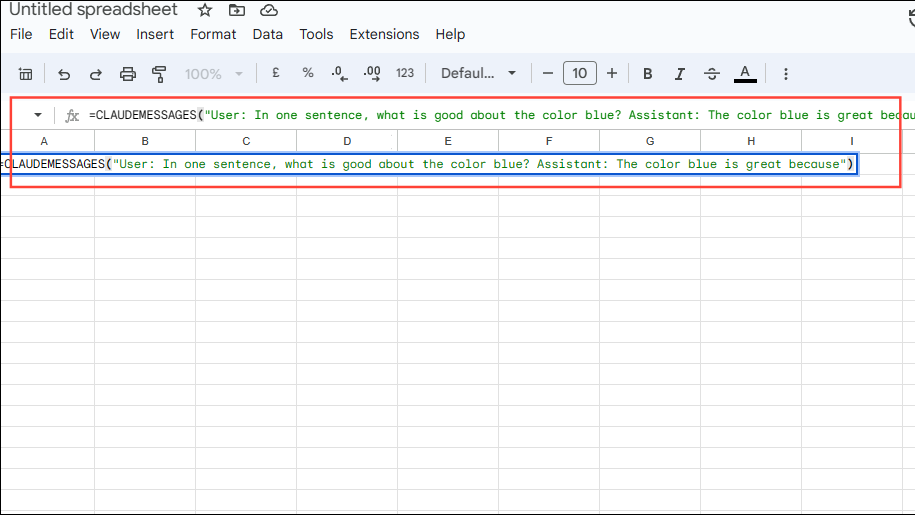Star the Untitled spreadsheet
This screenshot has width=915, height=515.
205,10
